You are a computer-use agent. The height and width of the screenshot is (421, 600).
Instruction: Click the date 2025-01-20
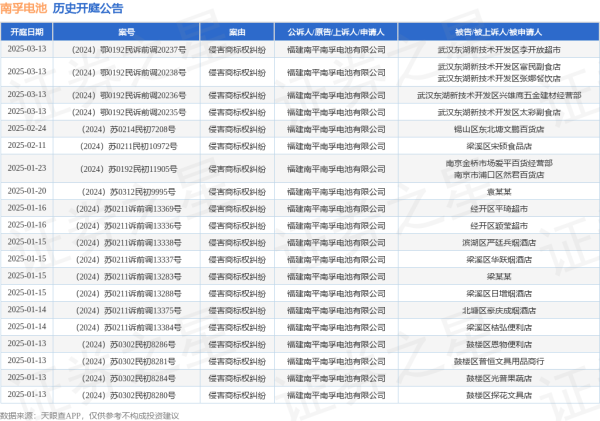point(27,191)
